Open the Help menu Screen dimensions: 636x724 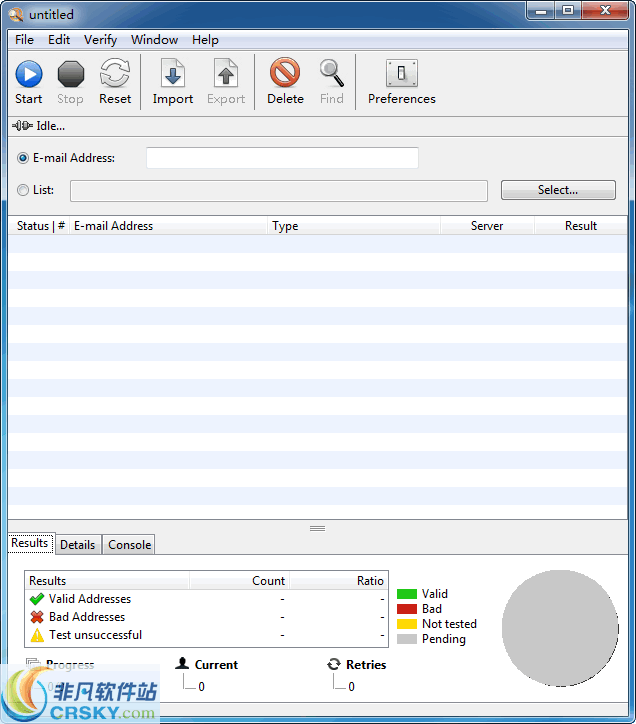click(205, 40)
